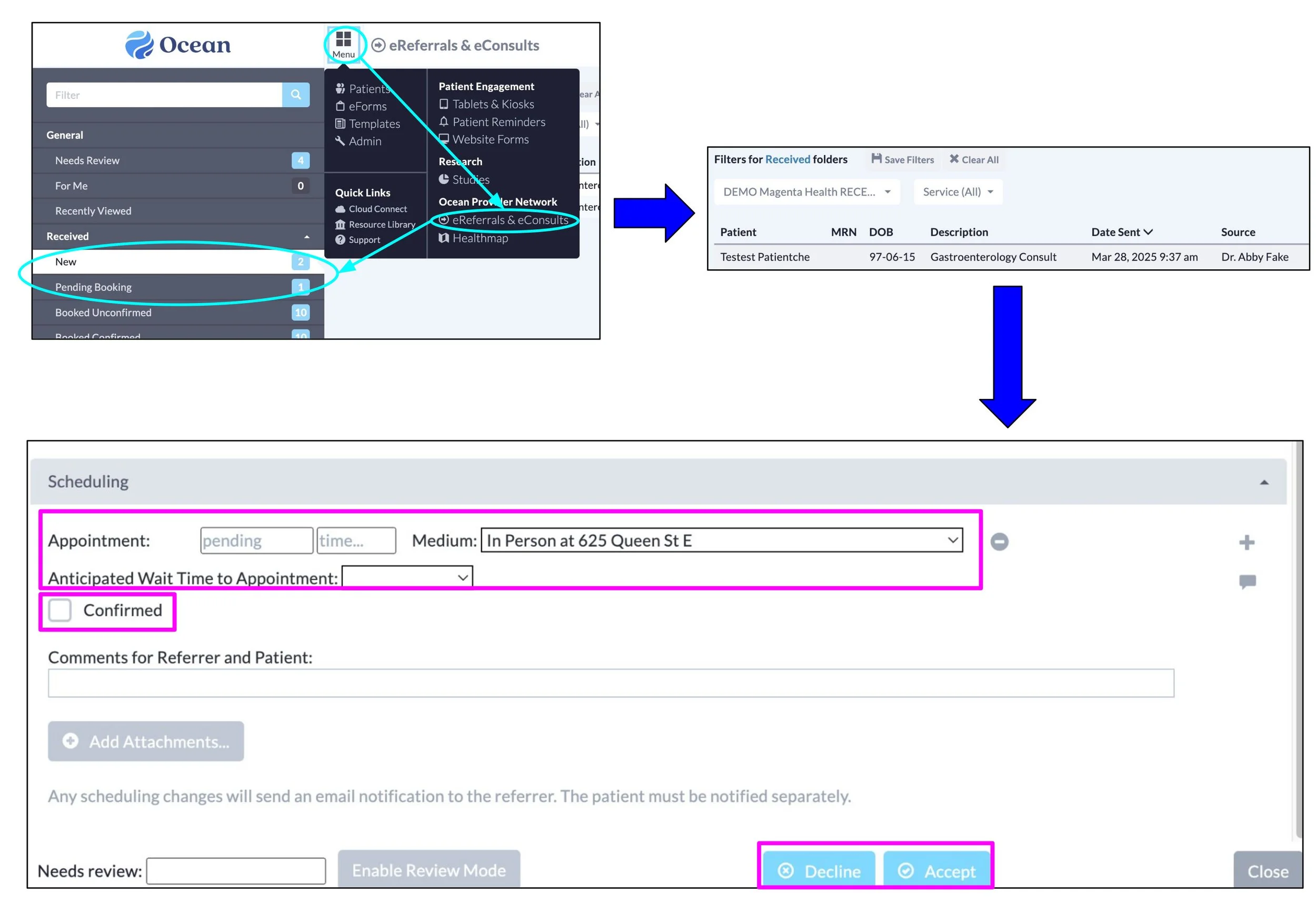Open Support from Quick Links
The height and width of the screenshot is (904, 1316).
[364, 239]
